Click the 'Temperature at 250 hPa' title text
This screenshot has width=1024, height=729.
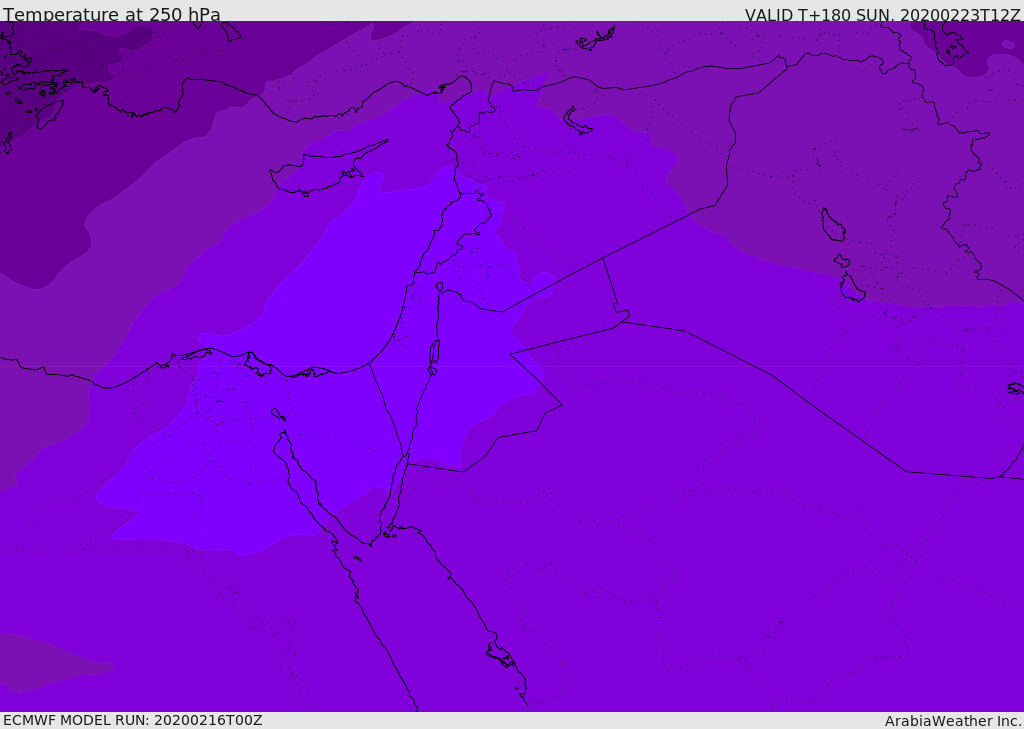tap(112, 14)
